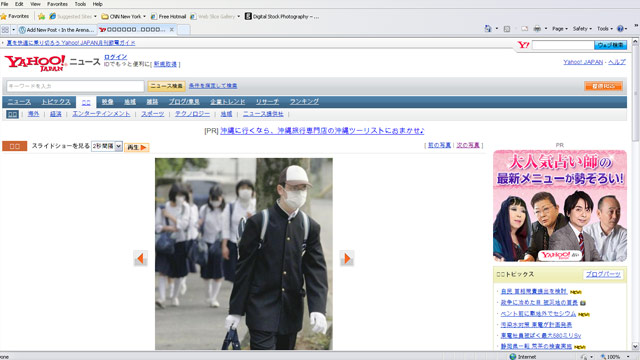Open the Okinawa travel PR link

point(322,131)
